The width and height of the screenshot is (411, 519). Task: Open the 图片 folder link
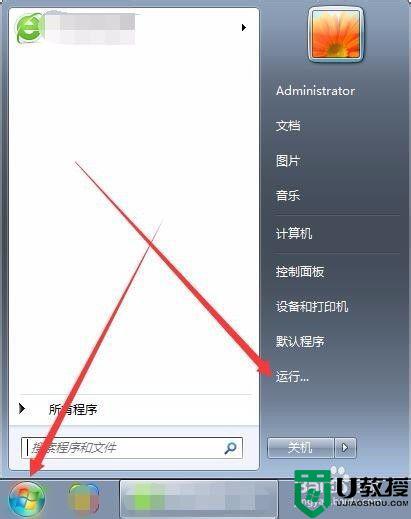point(288,161)
